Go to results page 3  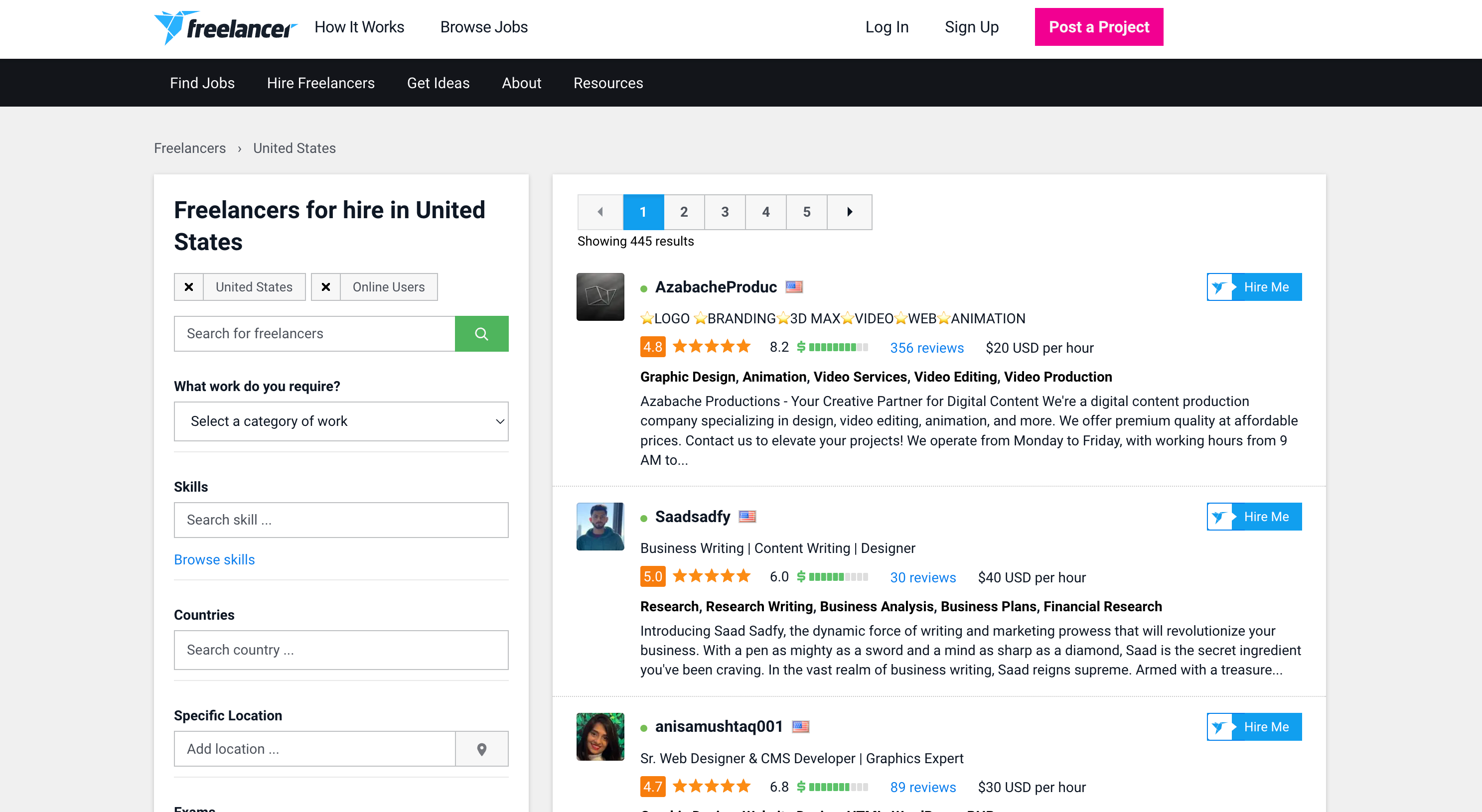[725, 212]
